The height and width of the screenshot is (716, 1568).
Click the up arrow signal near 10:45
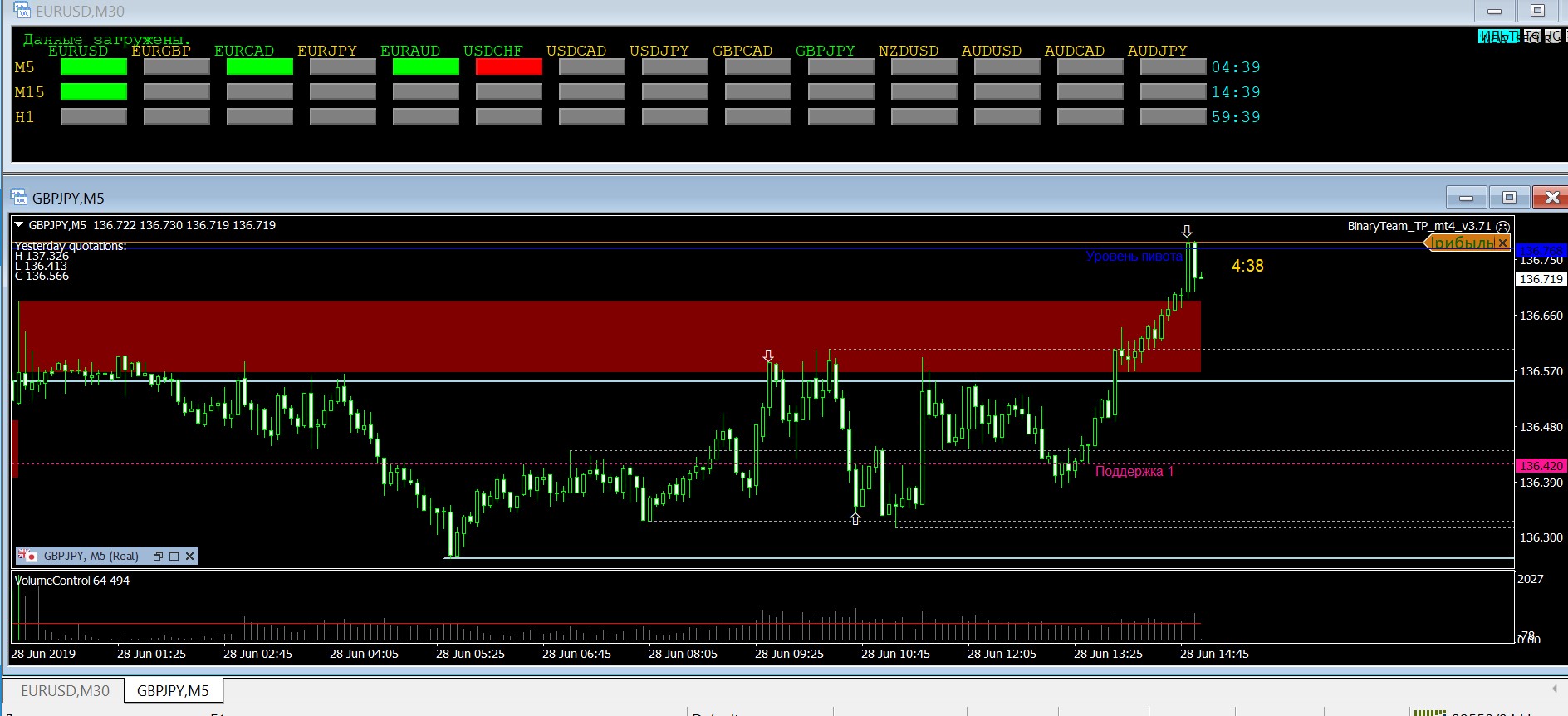(855, 519)
